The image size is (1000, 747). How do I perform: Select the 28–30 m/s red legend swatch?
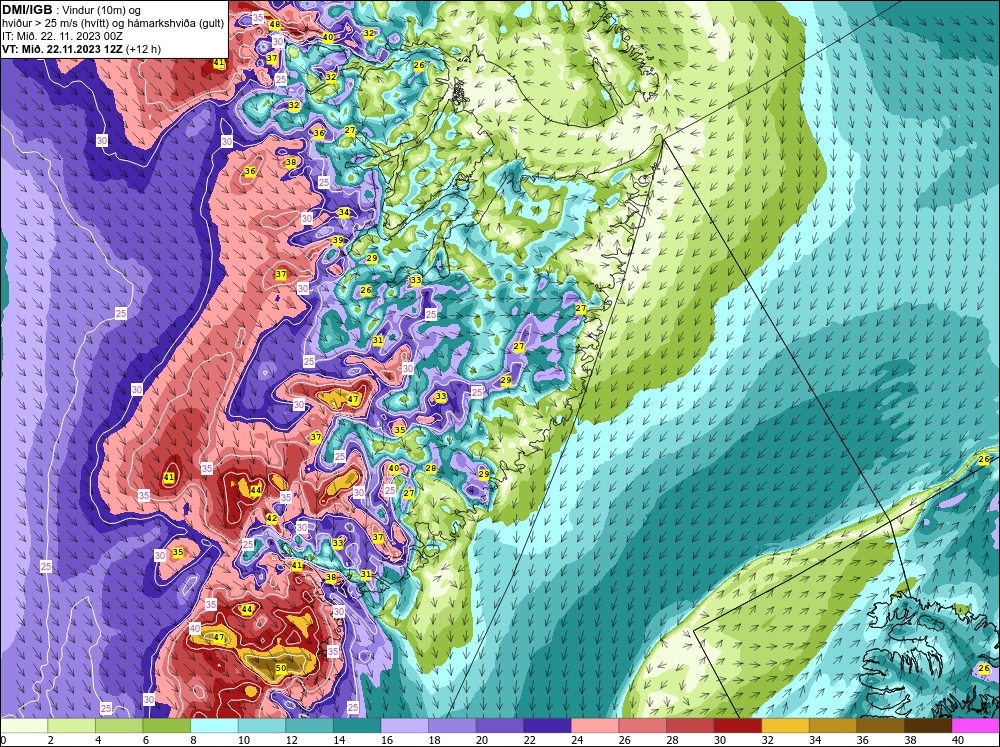tap(690, 725)
